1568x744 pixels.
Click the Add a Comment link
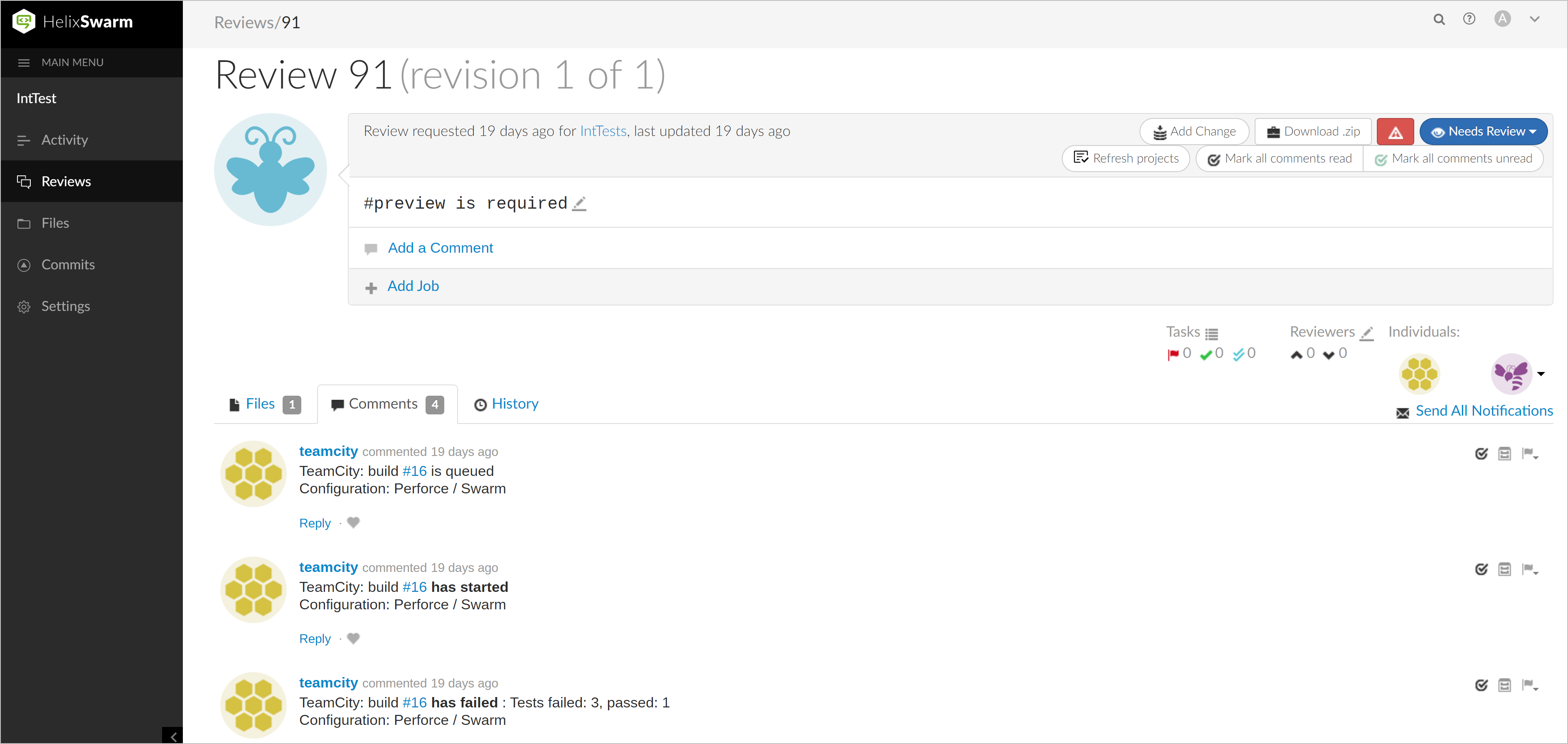click(x=441, y=247)
